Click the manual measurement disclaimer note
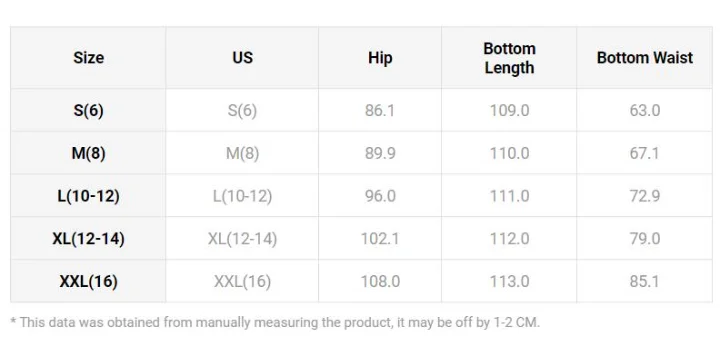 point(275,322)
